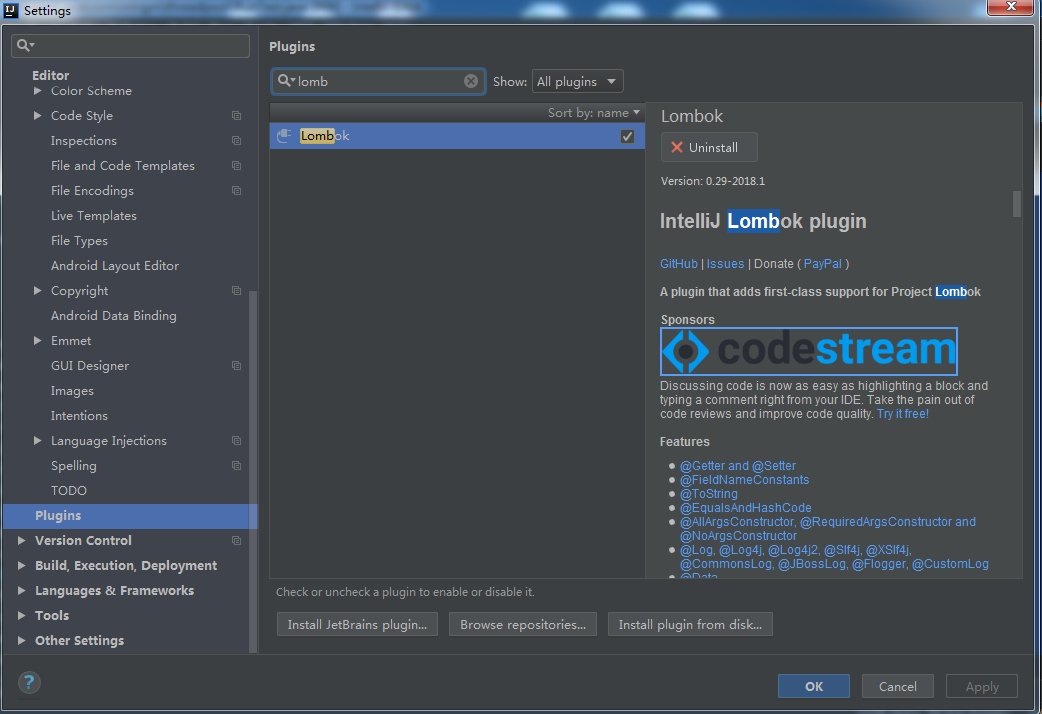This screenshot has height=714, width=1042.
Task: Click project-level icon next to GUI Designer
Action: [236, 366]
